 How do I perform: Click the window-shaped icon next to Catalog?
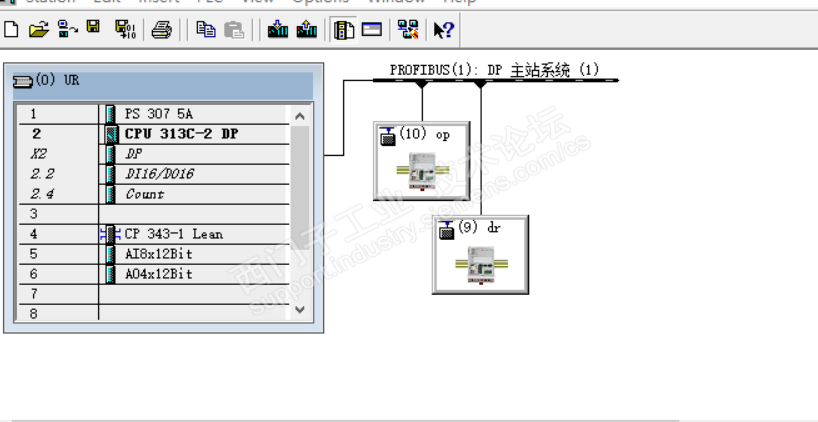pyautogui.click(x=371, y=29)
